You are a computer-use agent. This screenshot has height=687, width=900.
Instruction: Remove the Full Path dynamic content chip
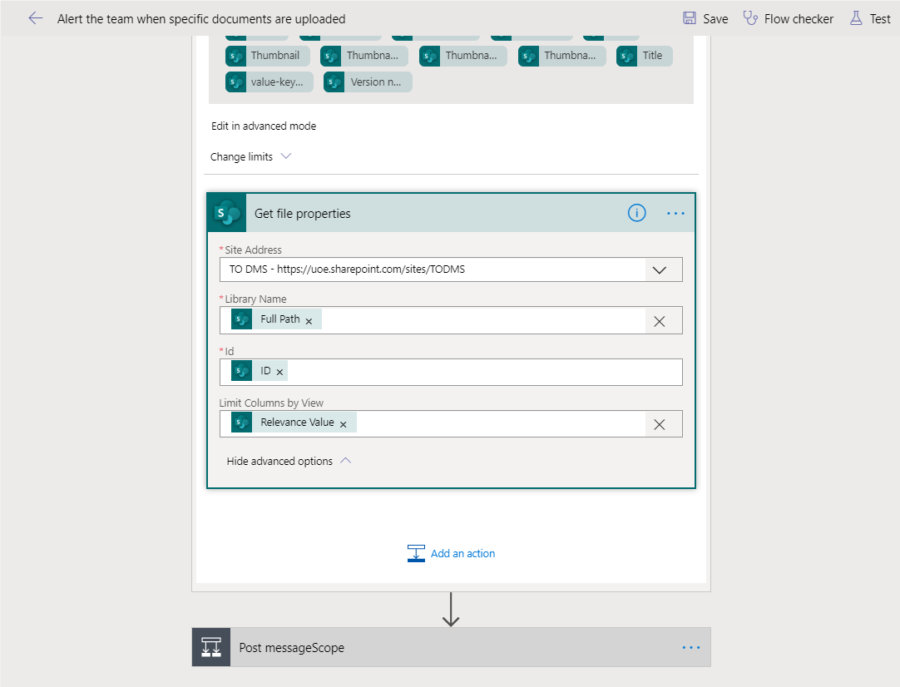click(308, 318)
